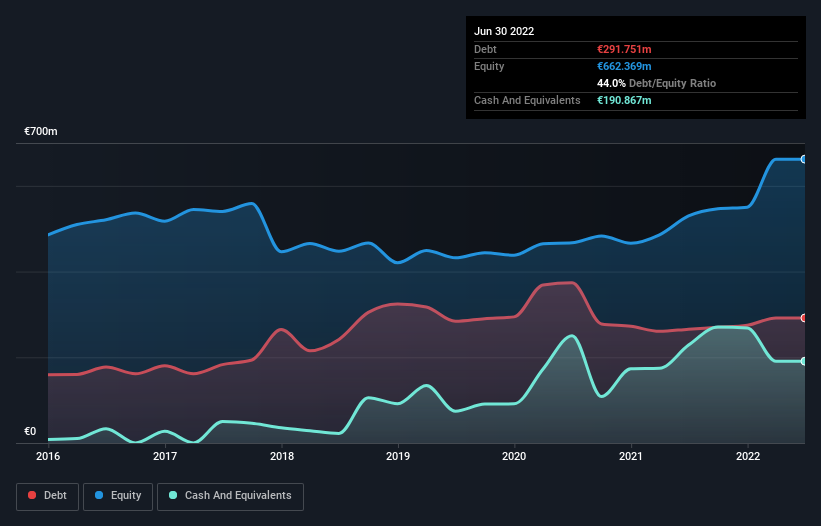Select the red Debt endpoint marker on chart

pyautogui.click(x=803, y=318)
